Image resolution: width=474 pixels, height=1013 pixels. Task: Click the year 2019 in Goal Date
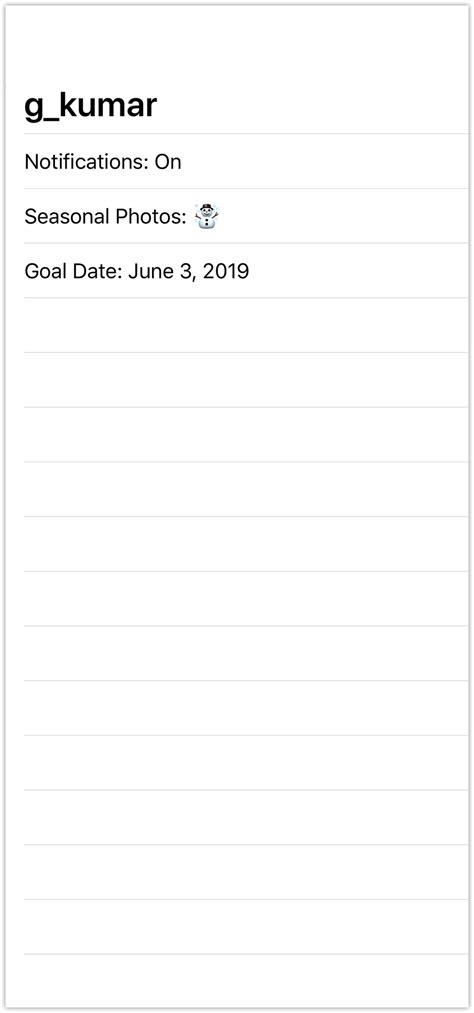click(x=225, y=271)
